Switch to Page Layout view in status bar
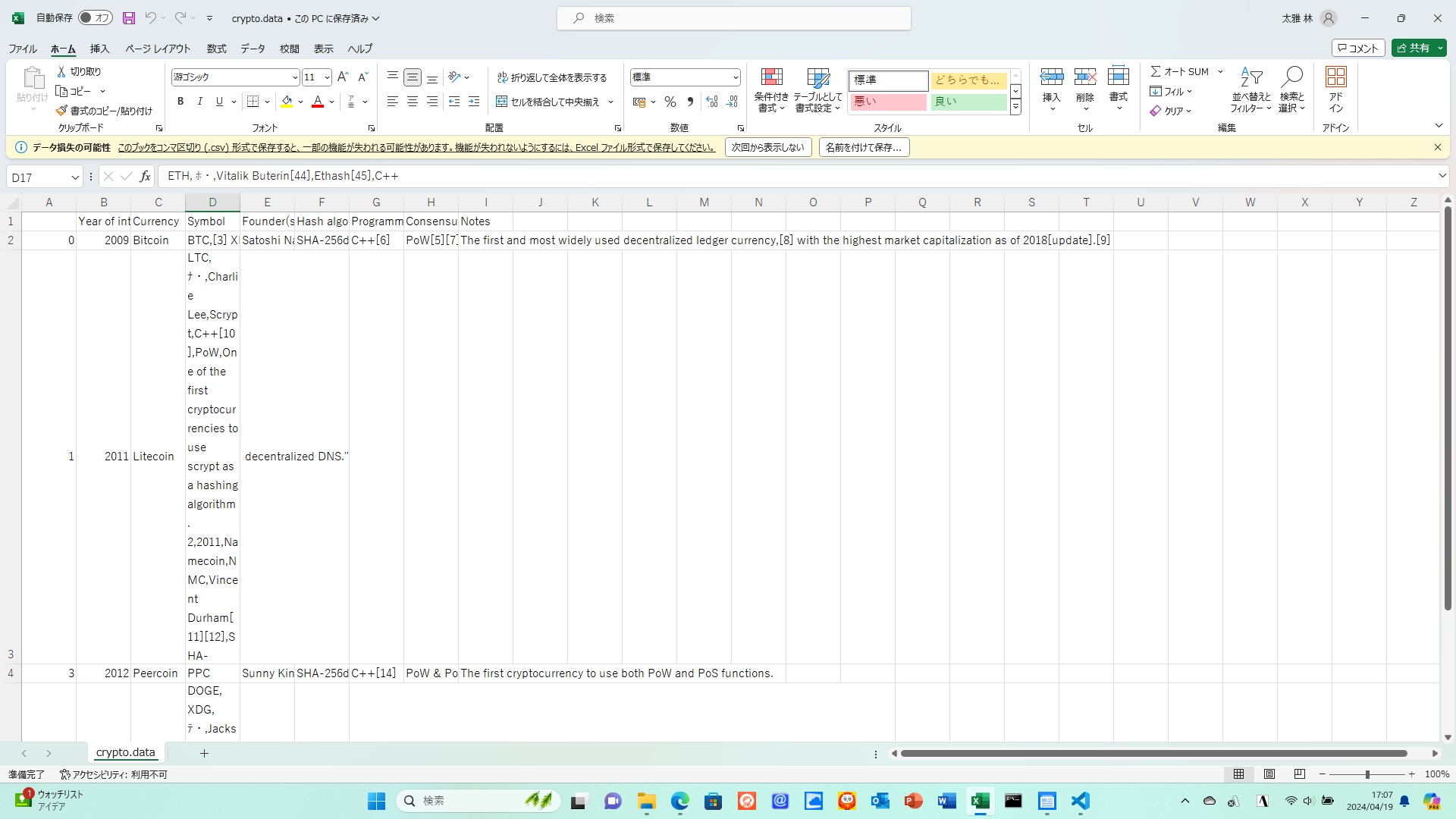The width and height of the screenshot is (1456, 819). point(1269,774)
